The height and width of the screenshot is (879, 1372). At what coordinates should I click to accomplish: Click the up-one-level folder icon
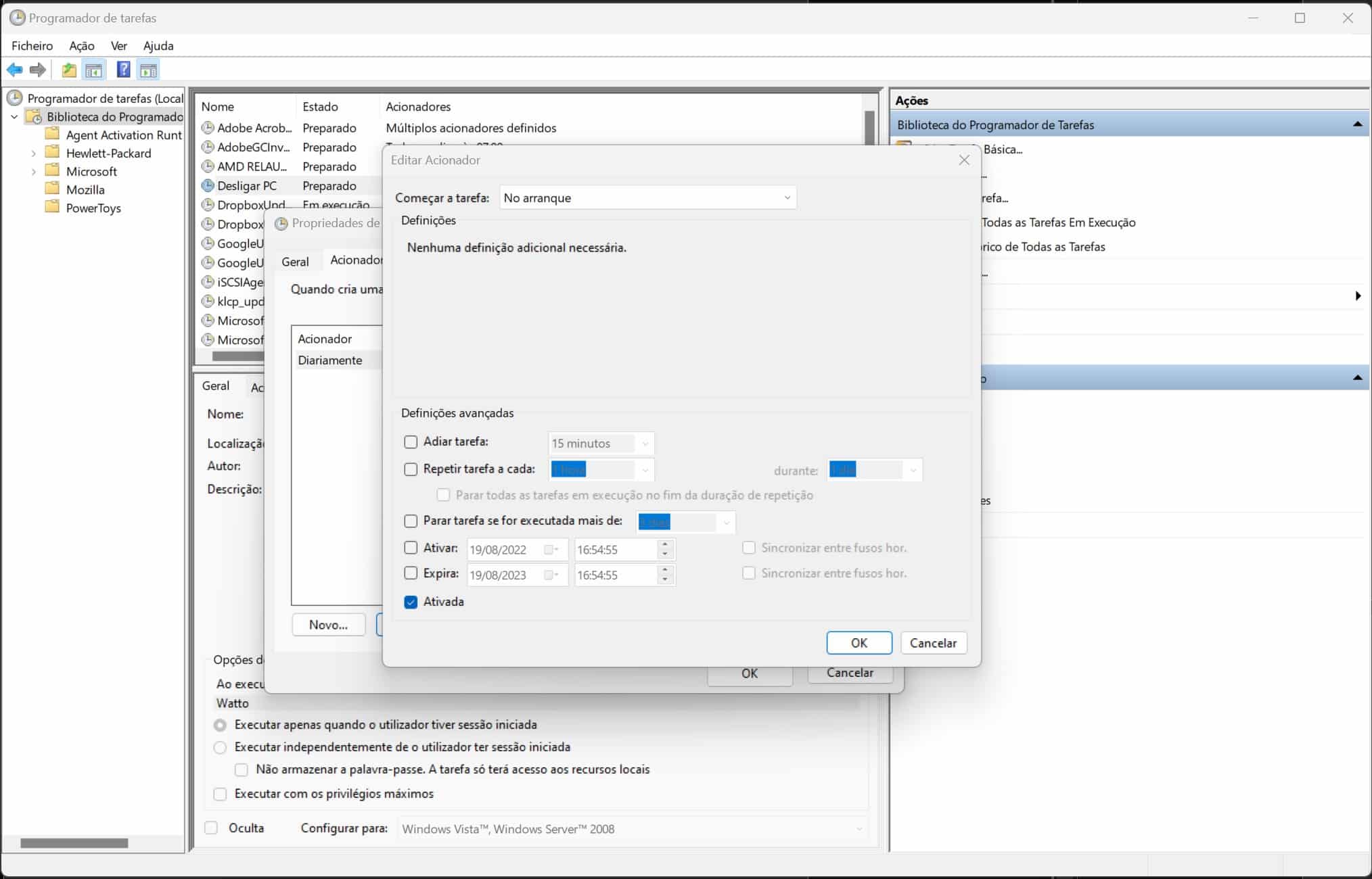tap(68, 70)
